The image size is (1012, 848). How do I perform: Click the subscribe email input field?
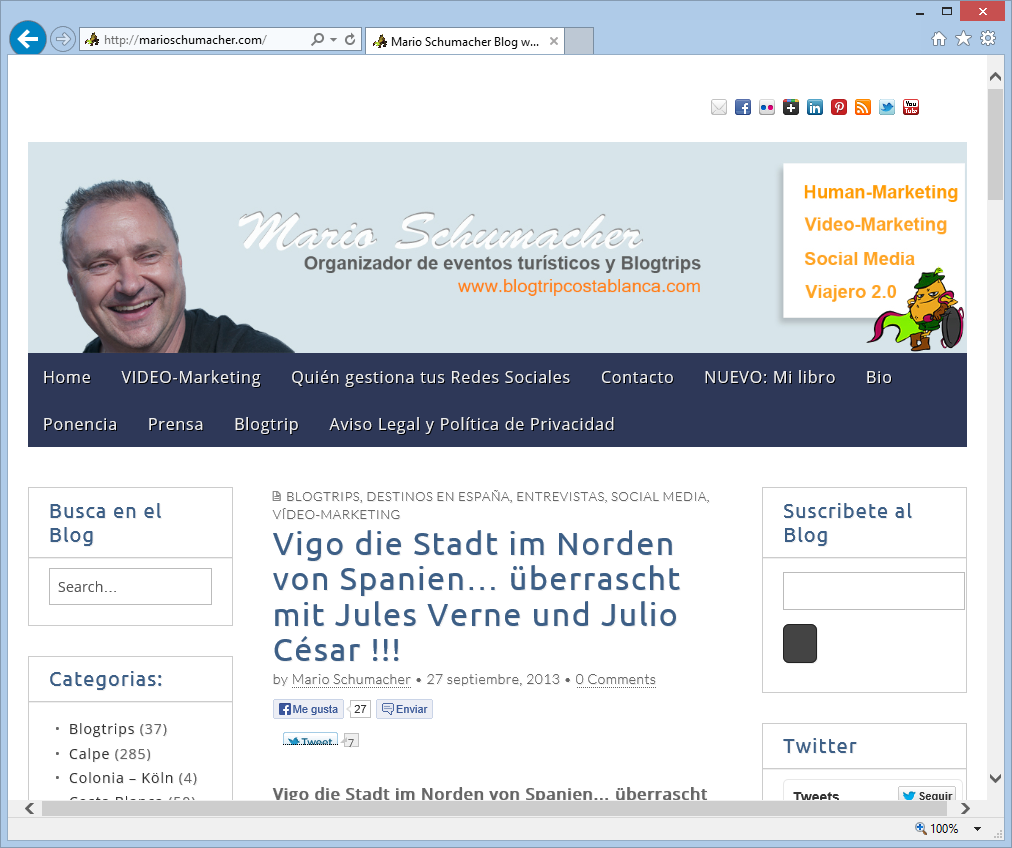pos(873,591)
